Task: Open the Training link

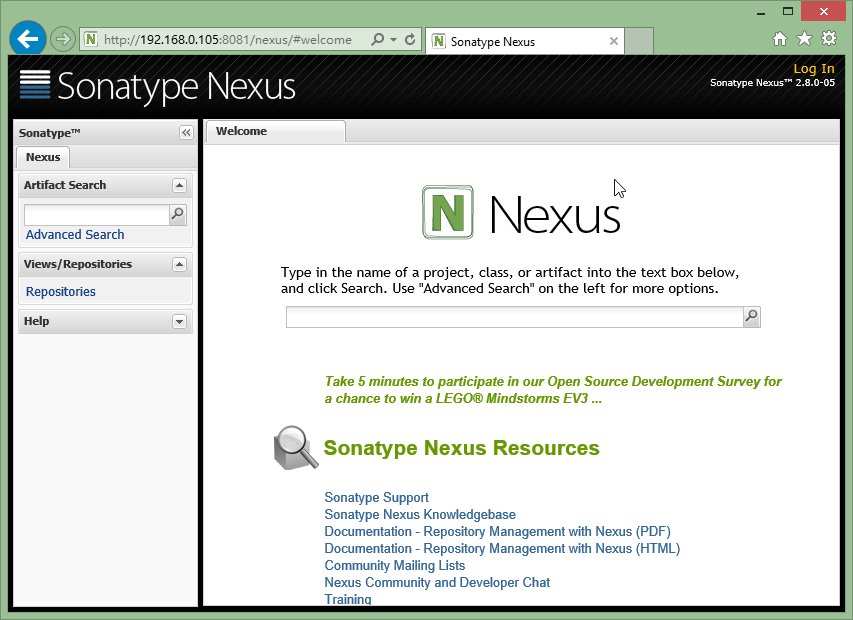Action: 348,599
